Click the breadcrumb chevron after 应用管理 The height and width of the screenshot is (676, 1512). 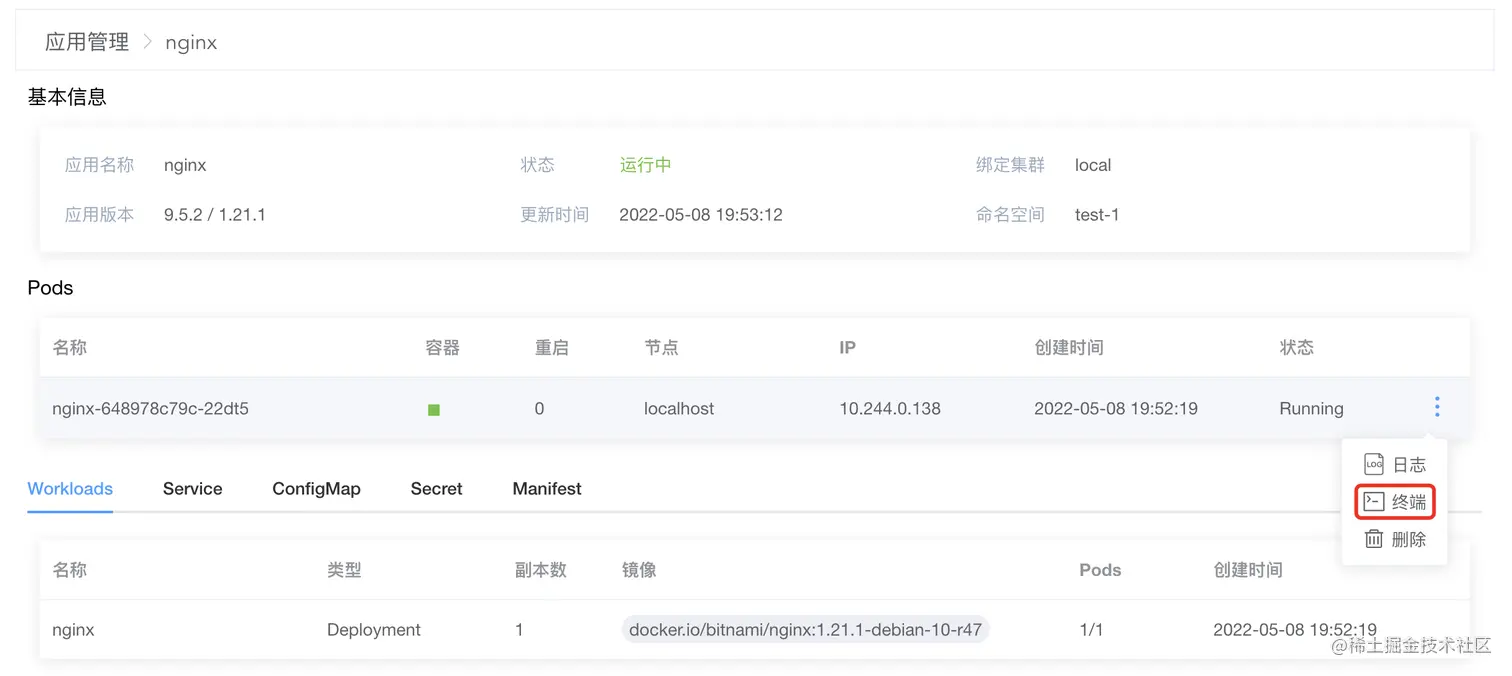146,42
